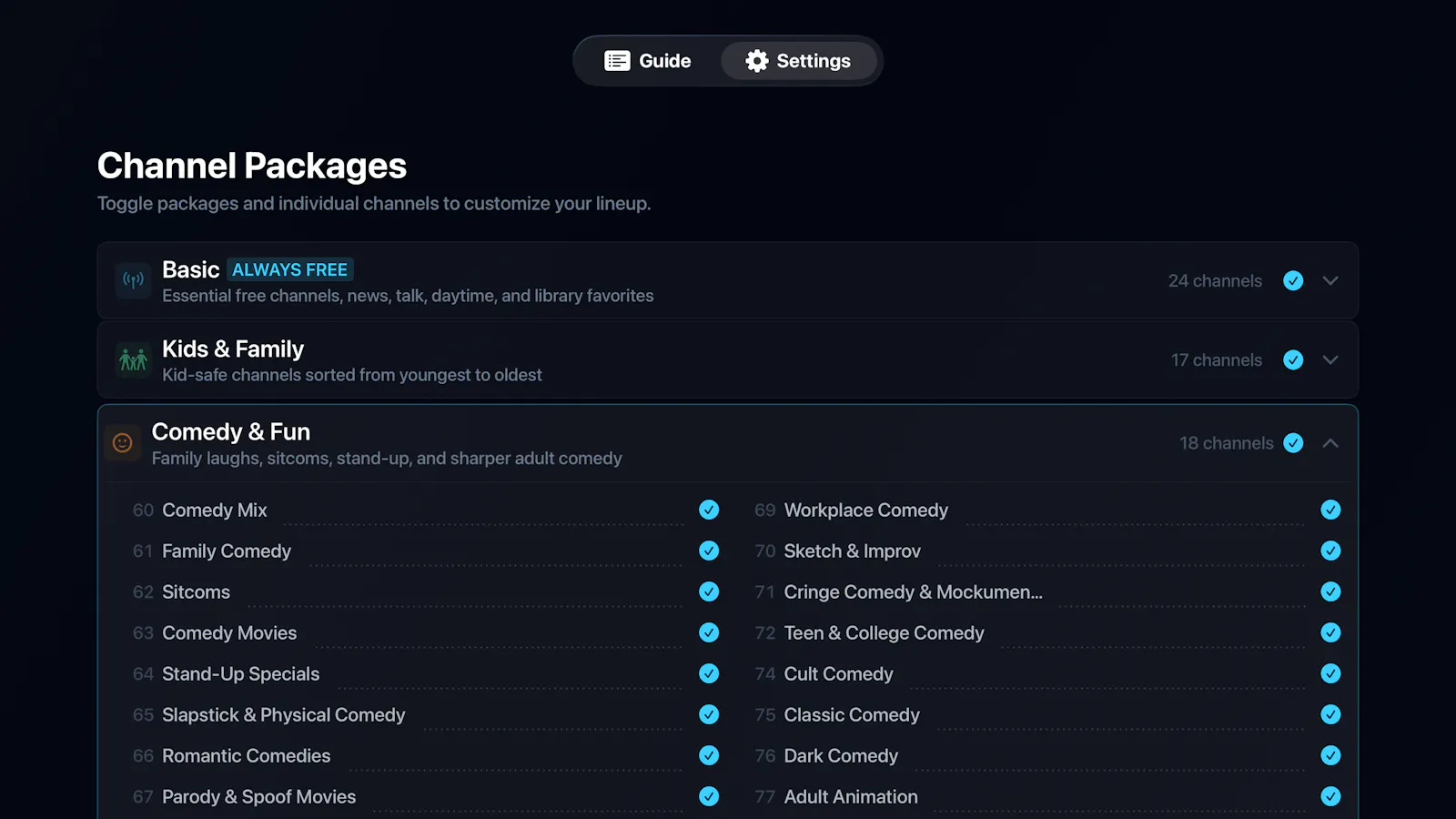1456x819 pixels.
Task: Click the 24 channels count
Action: [1215, 280]
